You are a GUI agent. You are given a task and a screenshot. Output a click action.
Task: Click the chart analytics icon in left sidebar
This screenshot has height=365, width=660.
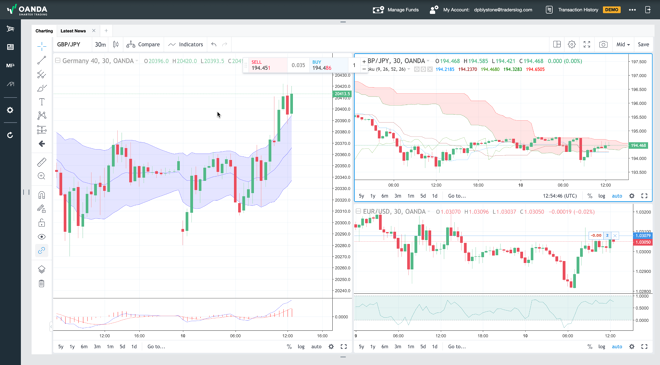pyautogui.click(x=10, y=84)
